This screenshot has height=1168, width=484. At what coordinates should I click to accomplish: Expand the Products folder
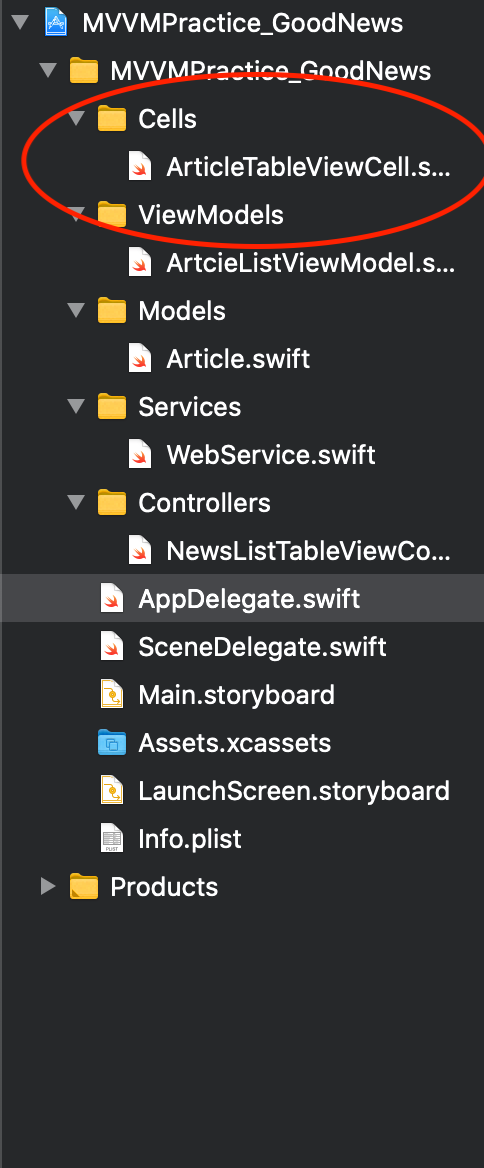coord(48,886)
